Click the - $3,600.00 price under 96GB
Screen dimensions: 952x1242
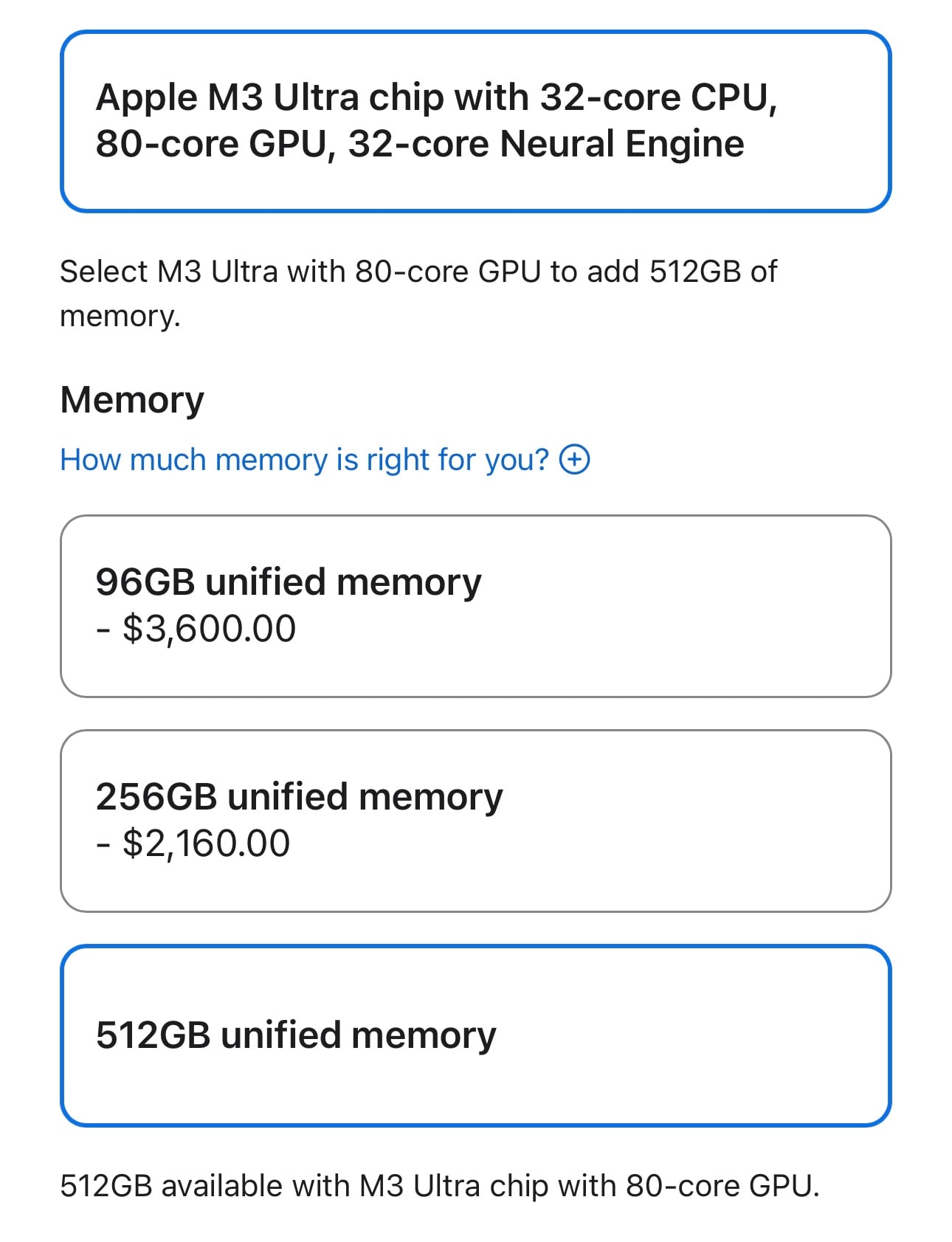[196, 629]
